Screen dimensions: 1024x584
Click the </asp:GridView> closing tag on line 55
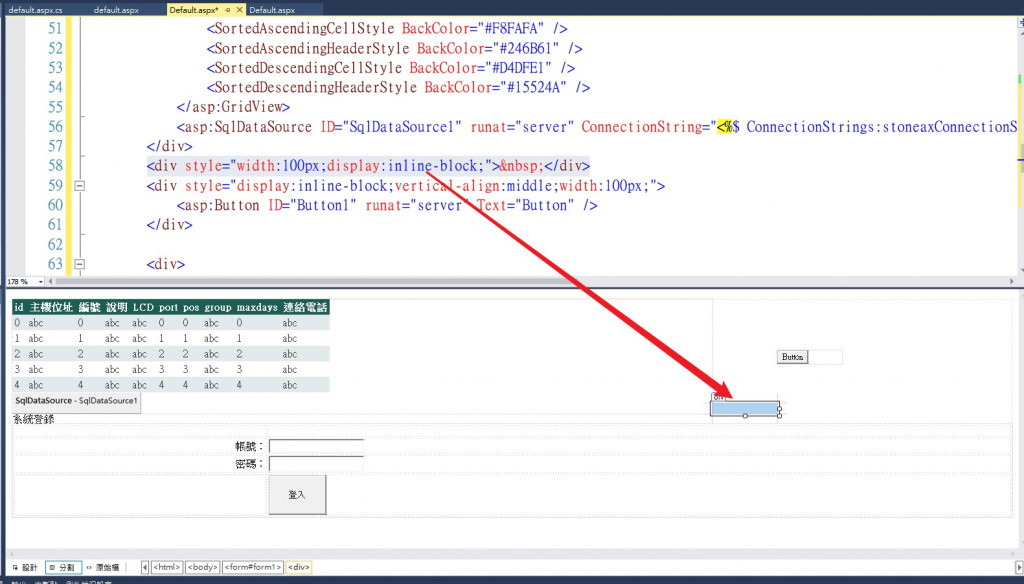coord(233,107)
